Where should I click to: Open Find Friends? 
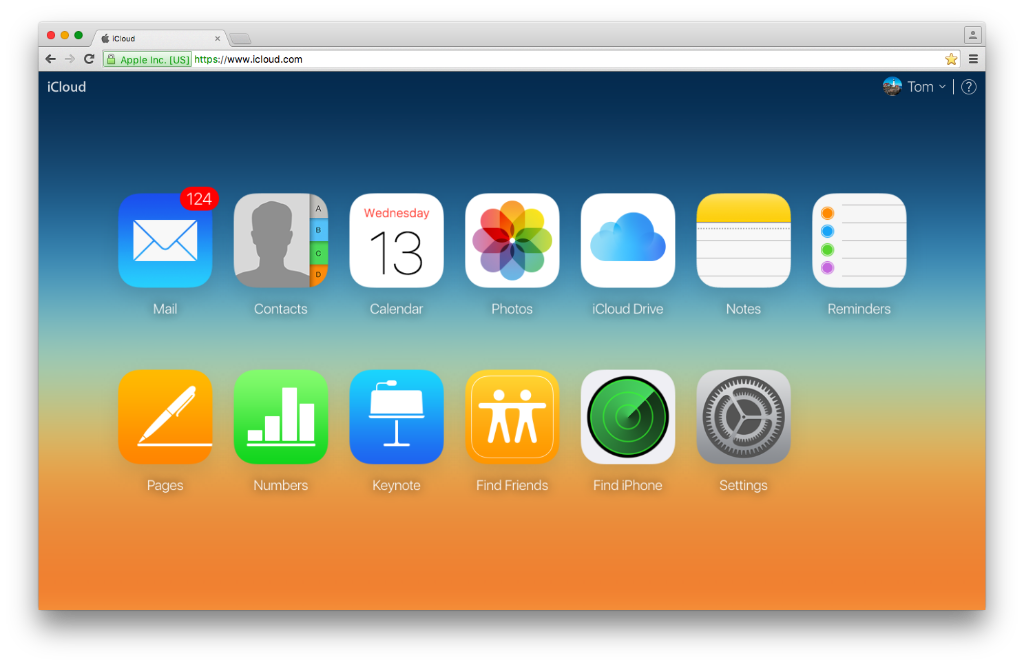pyautogui.click(x=512, y=417)
